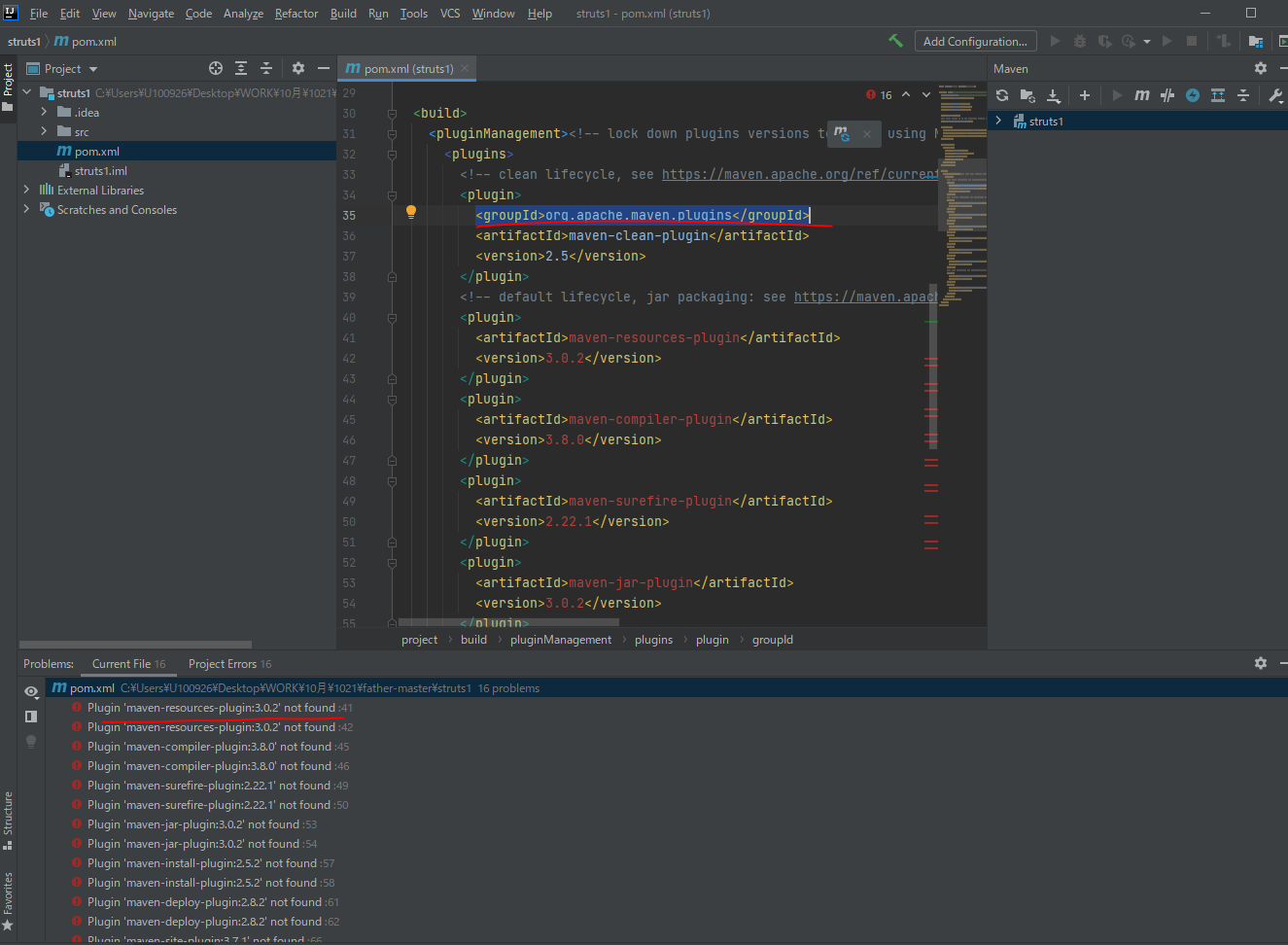Execute Maven goal with m icon
1288x945 pixels.
coord(1142,95)
